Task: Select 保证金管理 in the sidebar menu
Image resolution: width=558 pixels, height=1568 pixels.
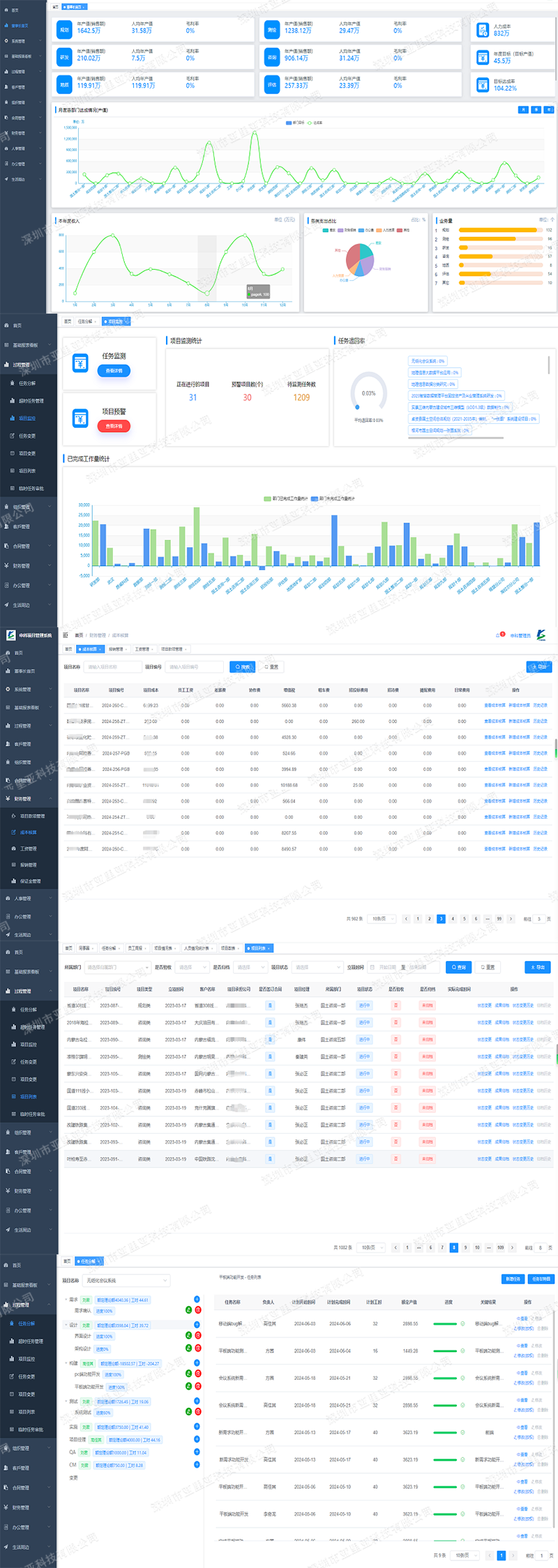Action: pyautogui.click(x=29, y=881)
